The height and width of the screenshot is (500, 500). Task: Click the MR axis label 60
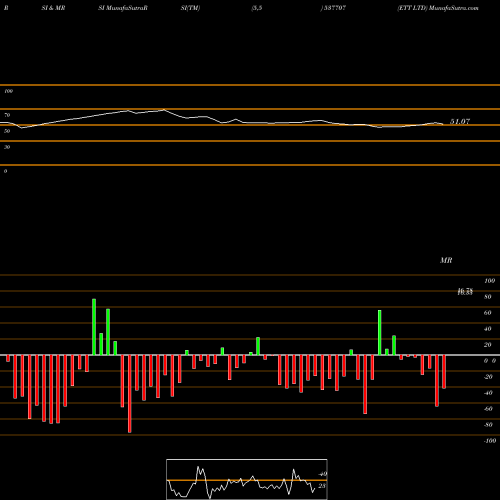tap(487, 313)
